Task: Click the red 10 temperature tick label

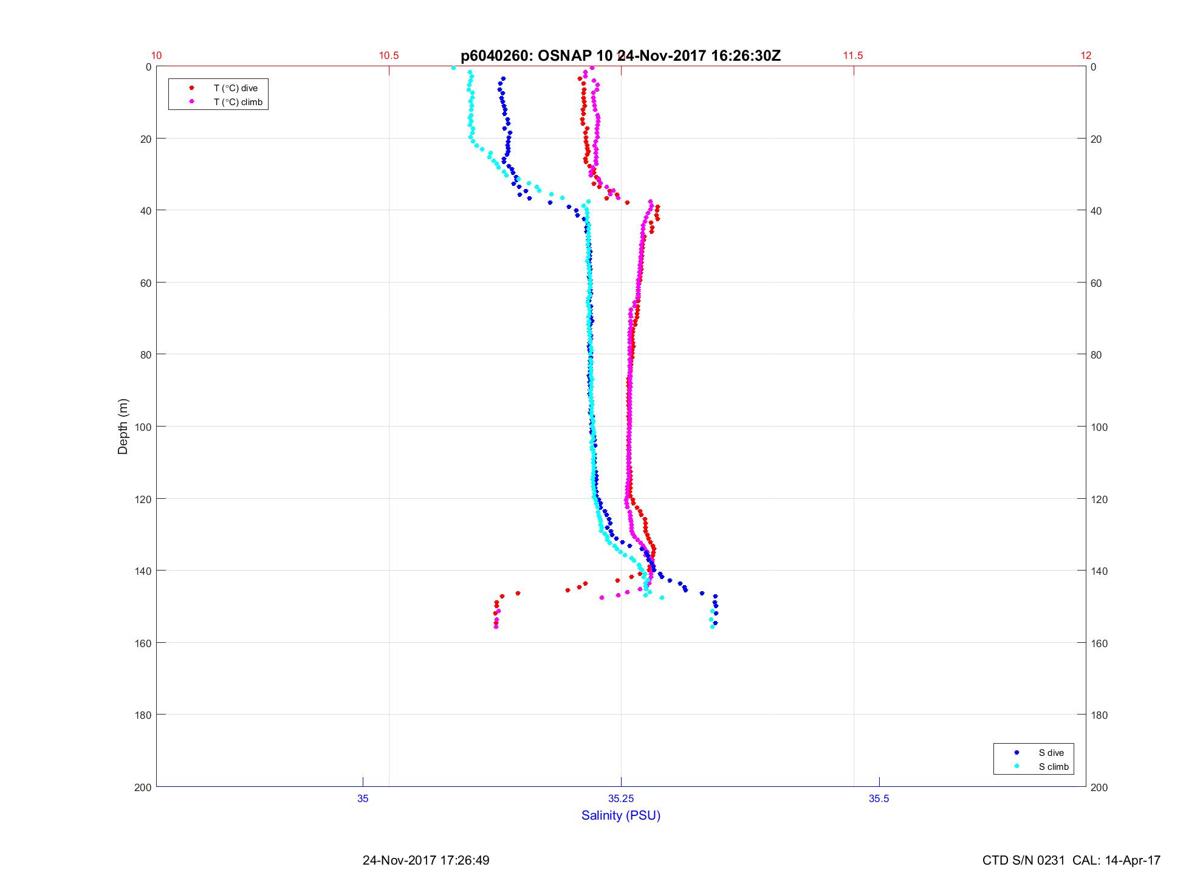Action: click(x=156, y=56)
